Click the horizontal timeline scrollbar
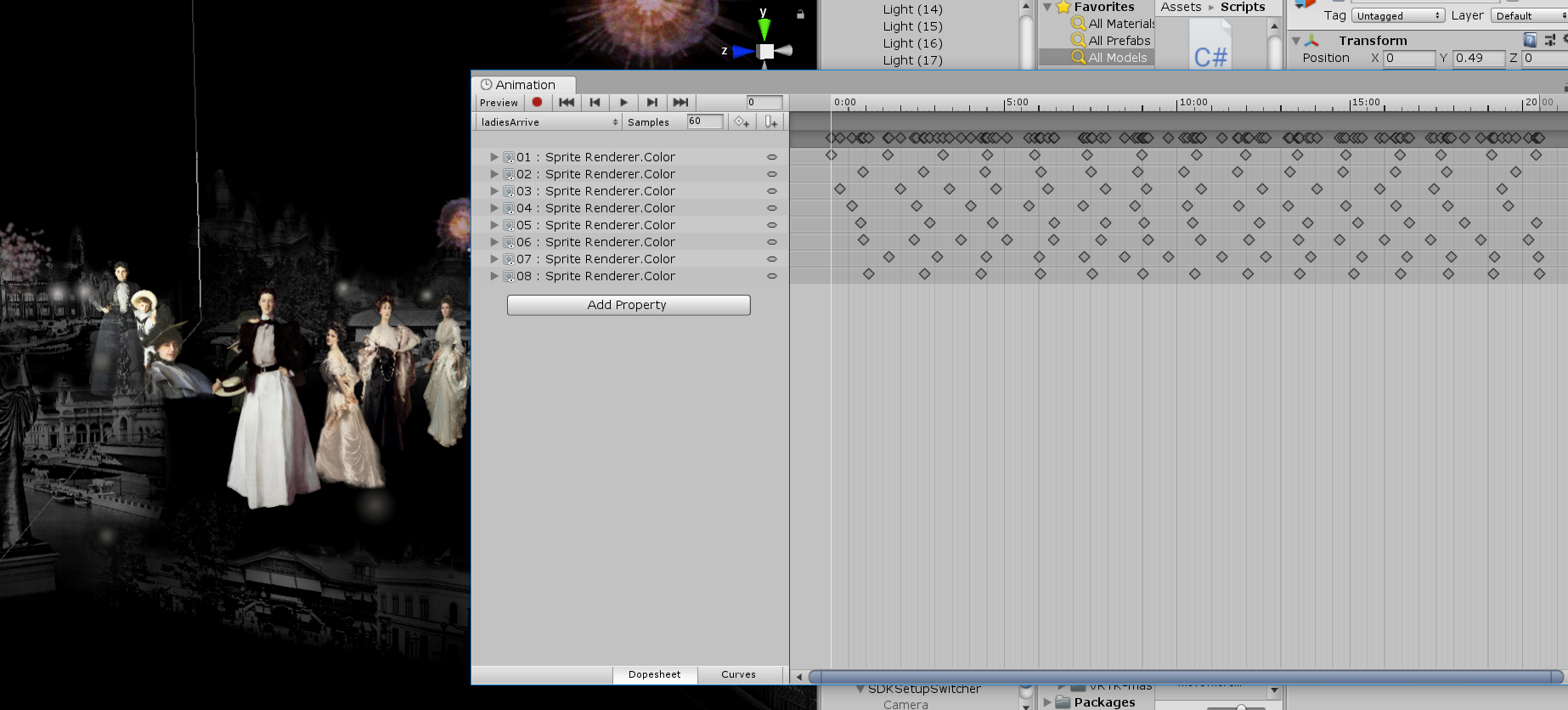The width and height of the screenshot is (1568, 710). 1186,677
